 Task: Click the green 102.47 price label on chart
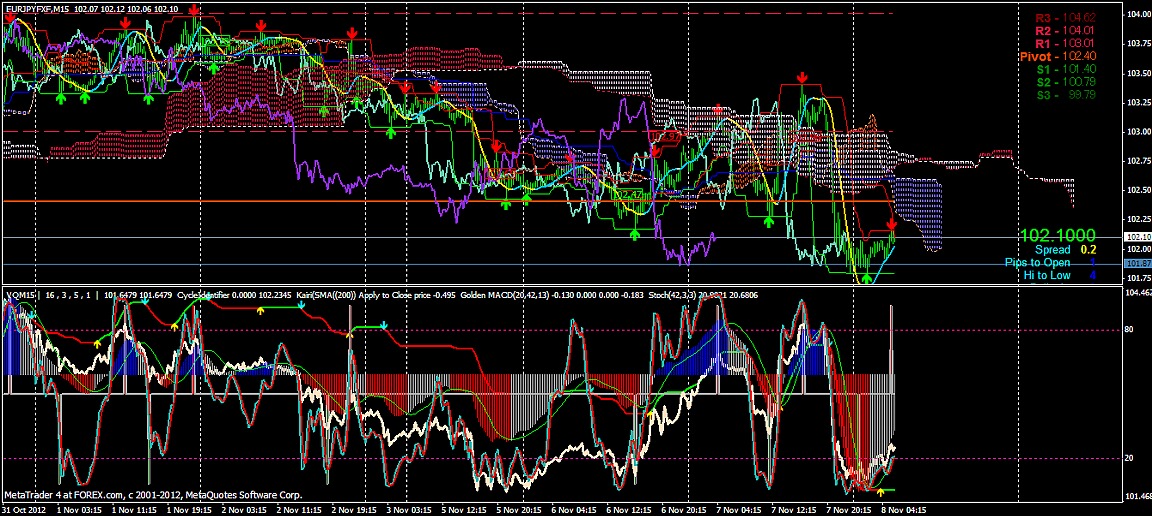click(627, 194)
